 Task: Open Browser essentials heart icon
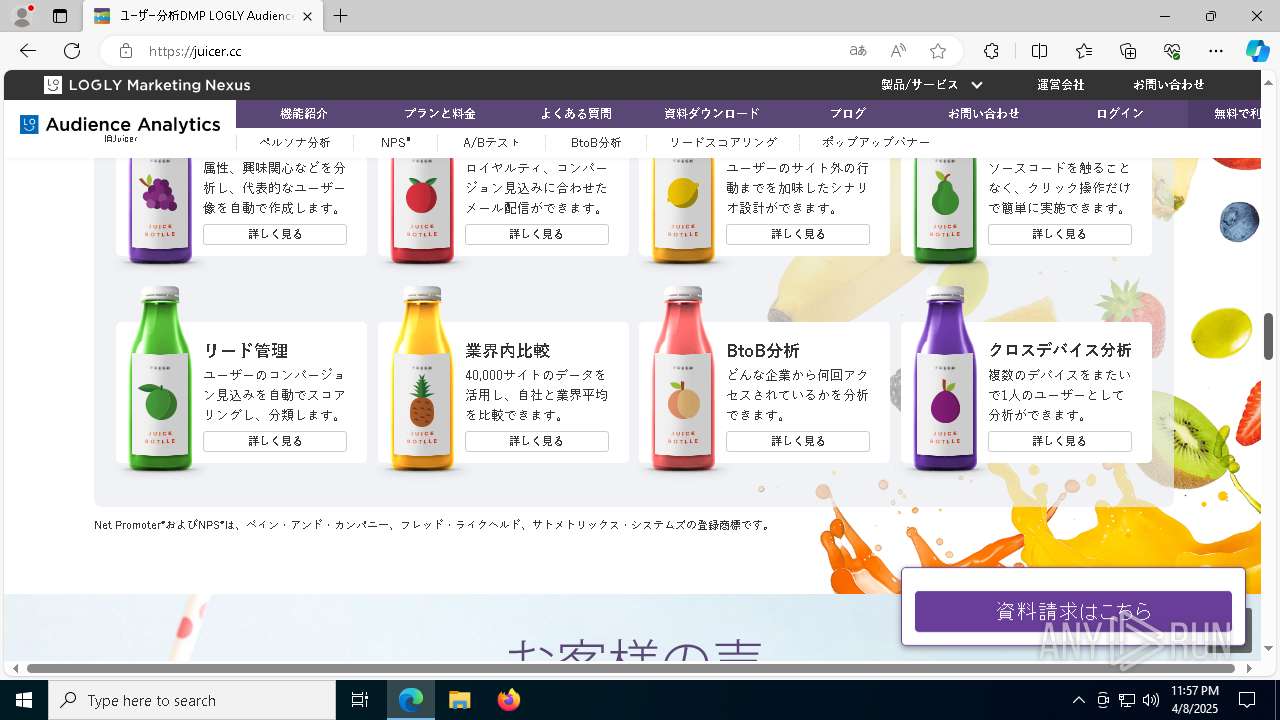tap(1172, 51)
